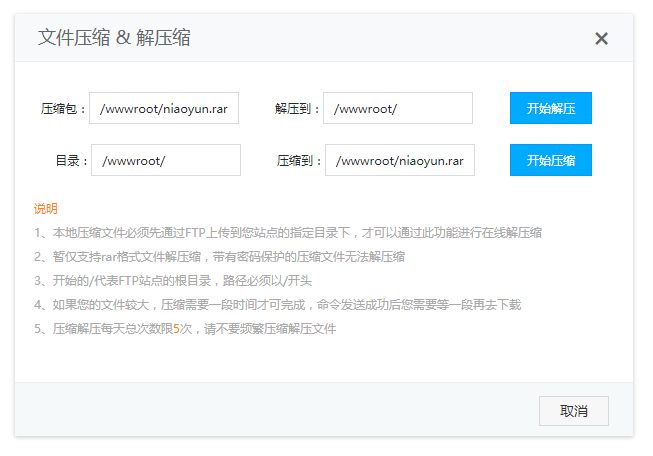Click the 说明 heading text
The image size is (653, 456).
coord(45,209)
